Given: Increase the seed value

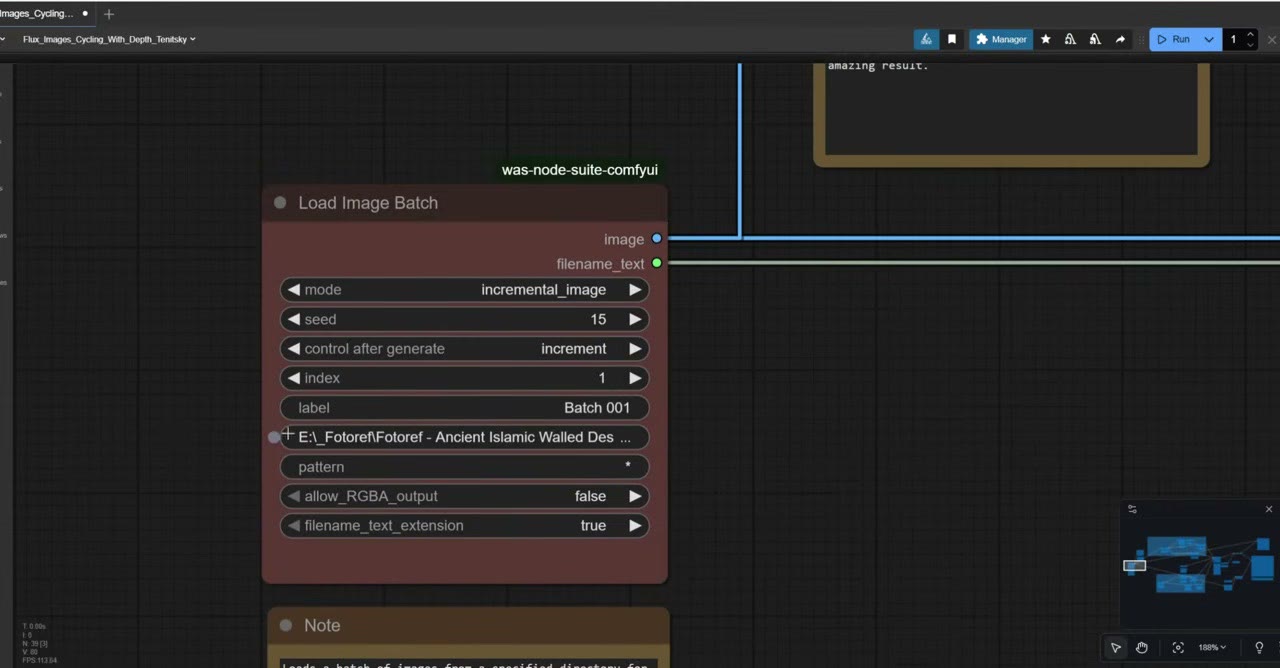Looking at the screenshot, I should tap(635, 319).
